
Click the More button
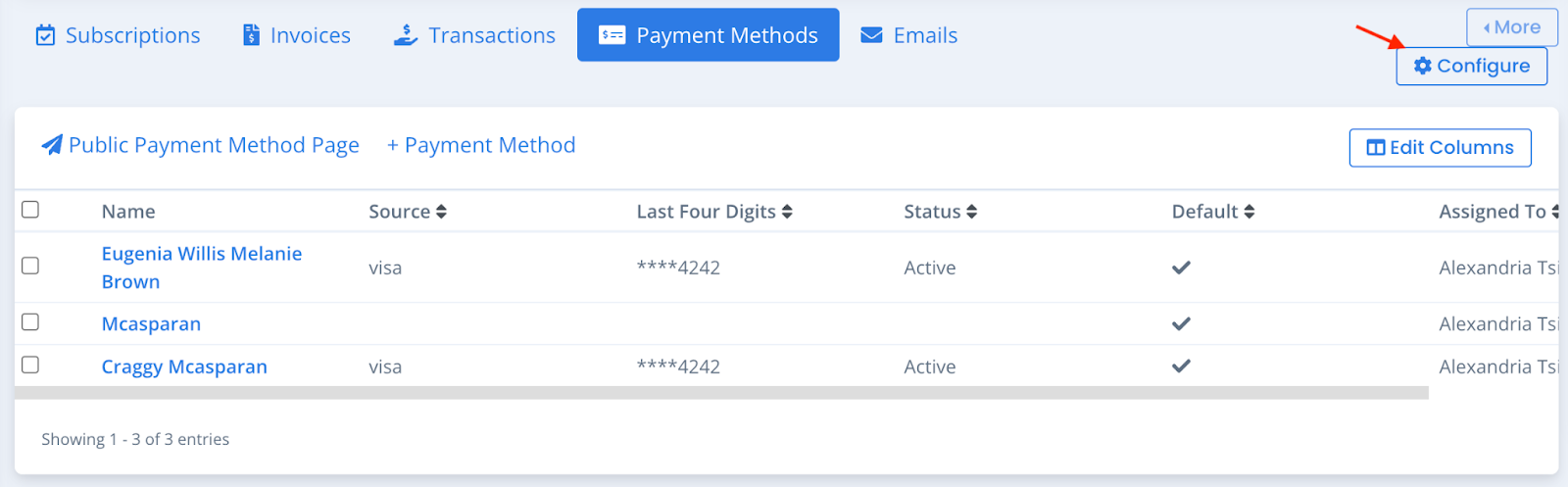coord(1512,27)
